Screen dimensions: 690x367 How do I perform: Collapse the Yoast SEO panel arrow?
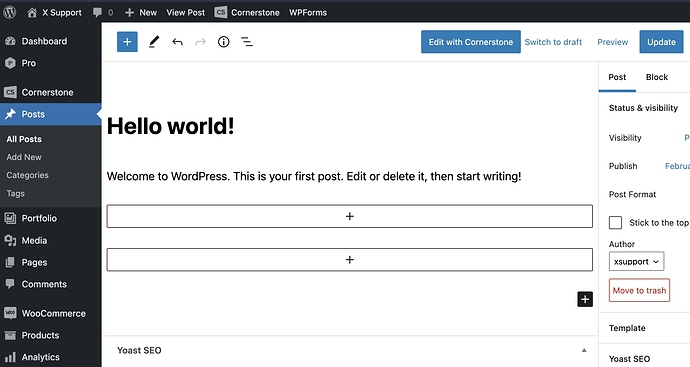pos(584,350)
